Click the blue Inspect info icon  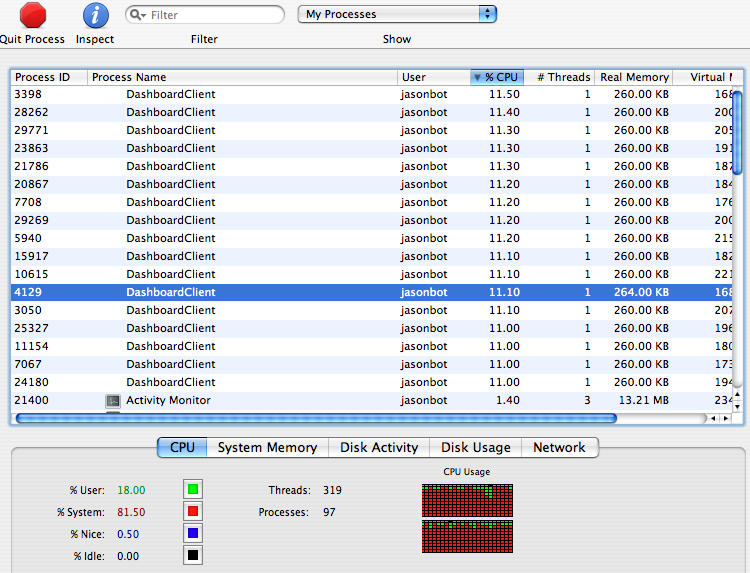pyautogui.click(x=96, y=15)
